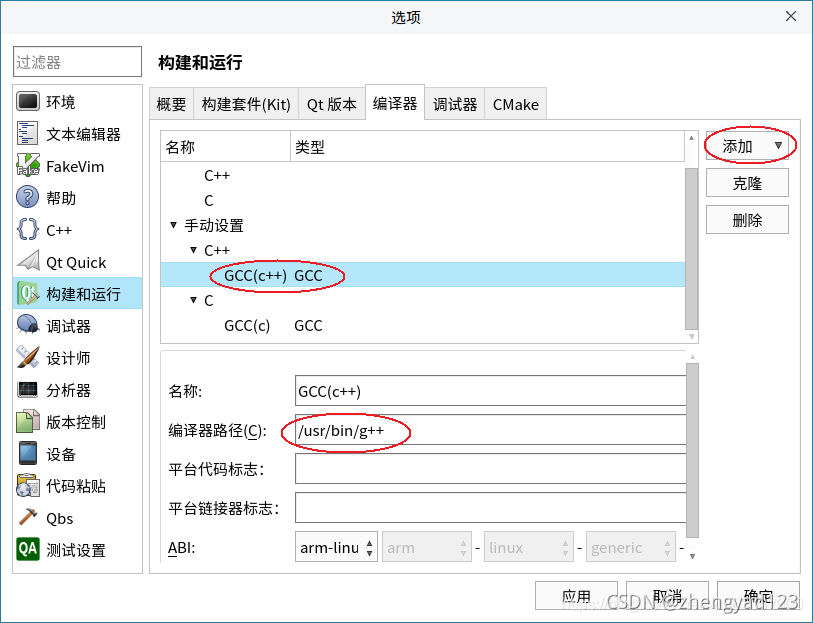
Task: Click the compiler list vertical scrollbar
Action: tap(691, 249)
